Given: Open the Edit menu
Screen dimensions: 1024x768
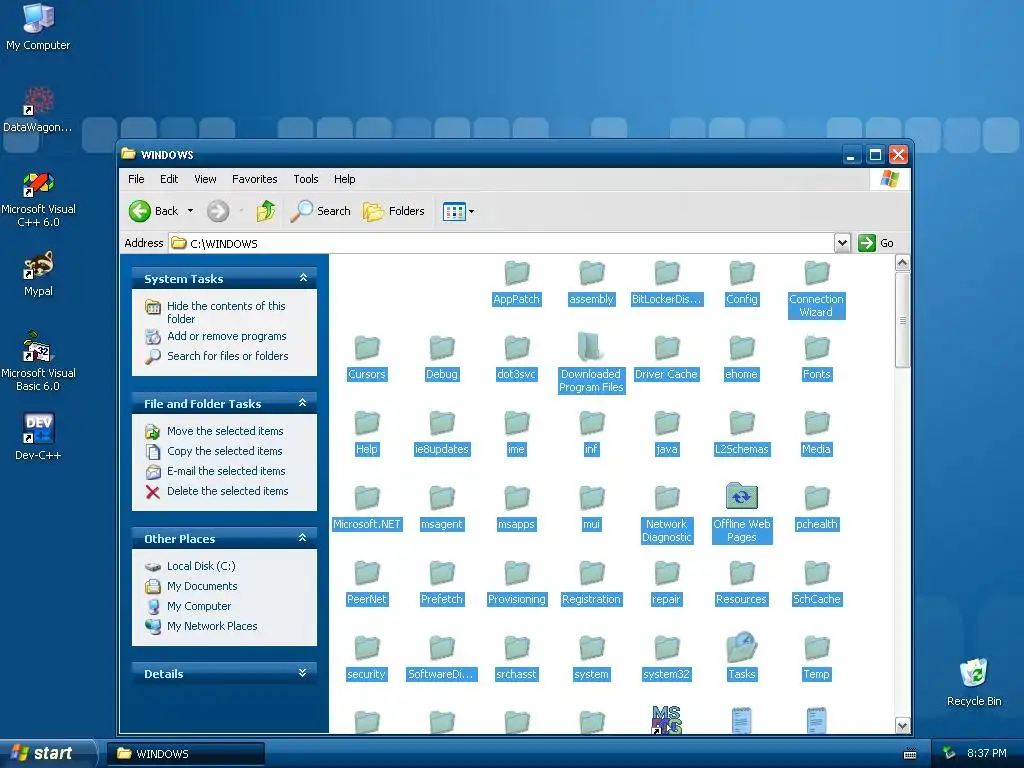Looking at the screenshot, I should (169, 179).
